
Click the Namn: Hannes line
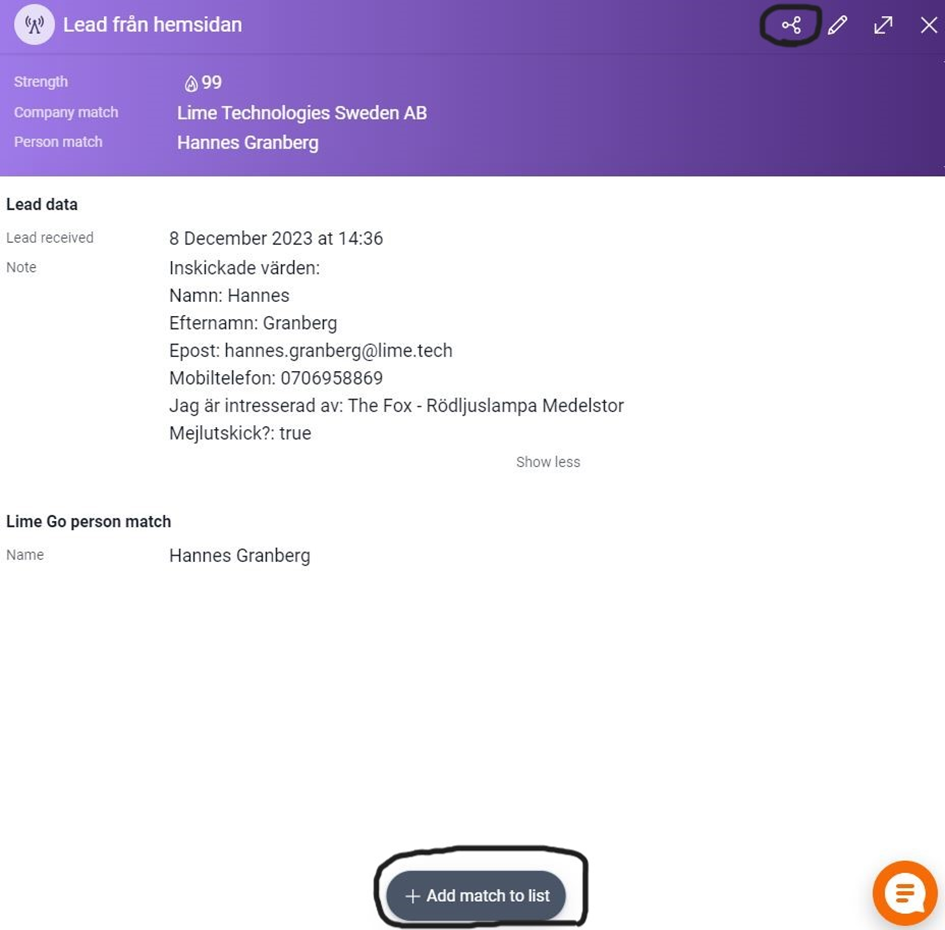(x=229, y=296)
